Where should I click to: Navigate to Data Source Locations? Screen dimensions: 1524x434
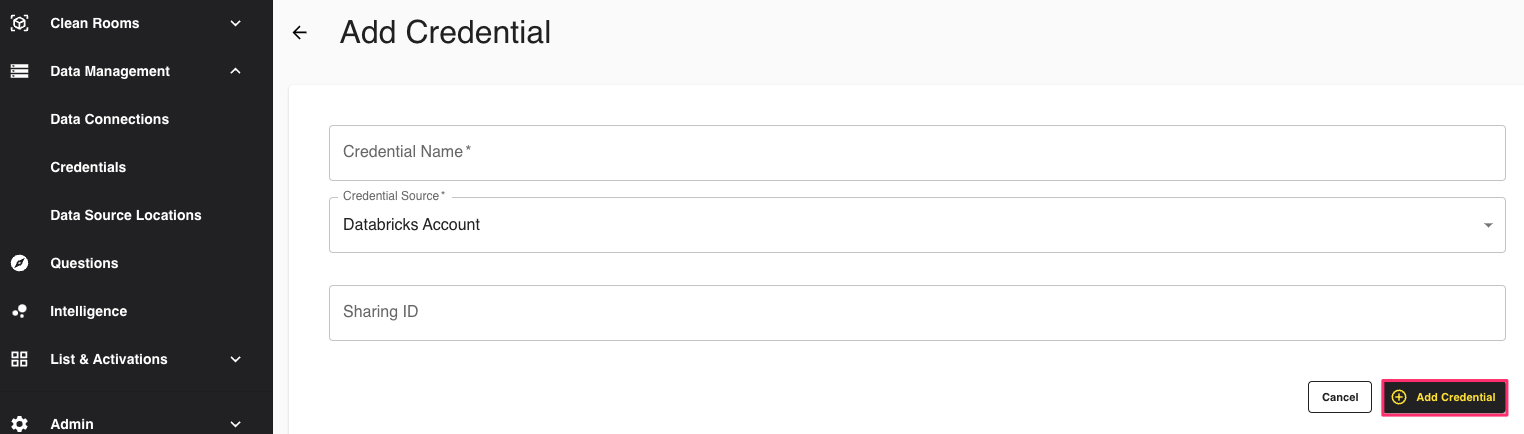coord(126,215)
